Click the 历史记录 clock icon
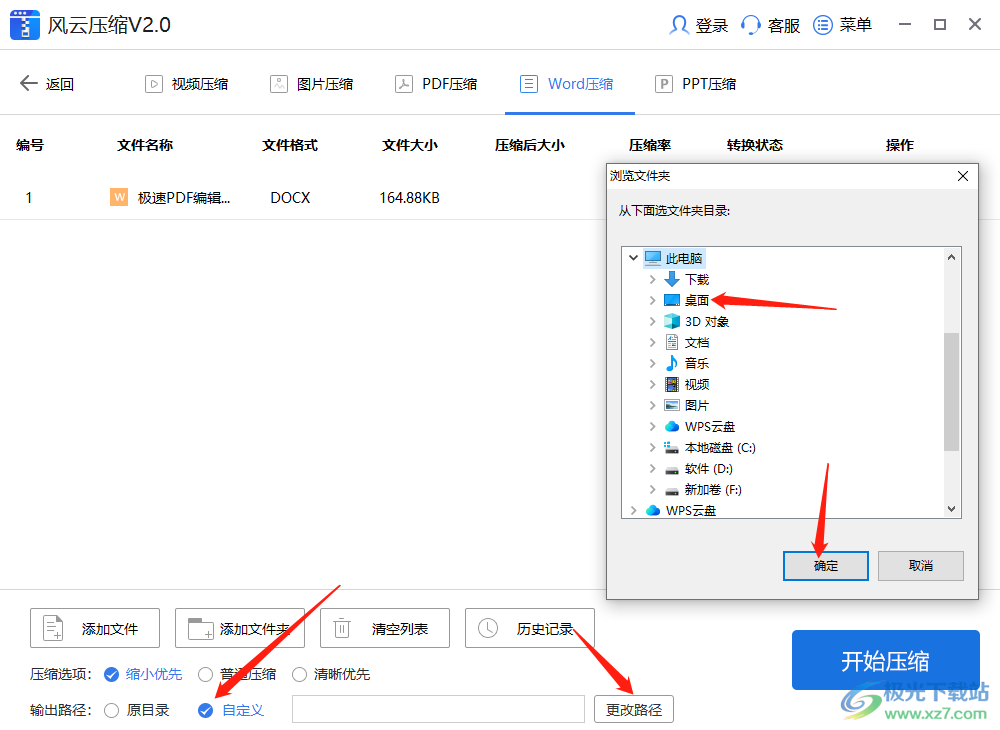1000x730 pixels. point(488,628)
